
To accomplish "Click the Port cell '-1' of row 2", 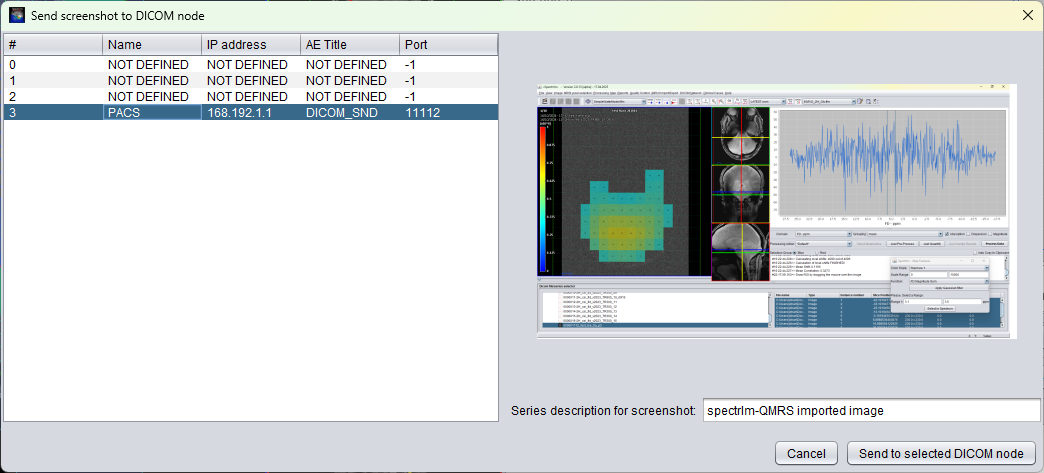I will point(449,97).
